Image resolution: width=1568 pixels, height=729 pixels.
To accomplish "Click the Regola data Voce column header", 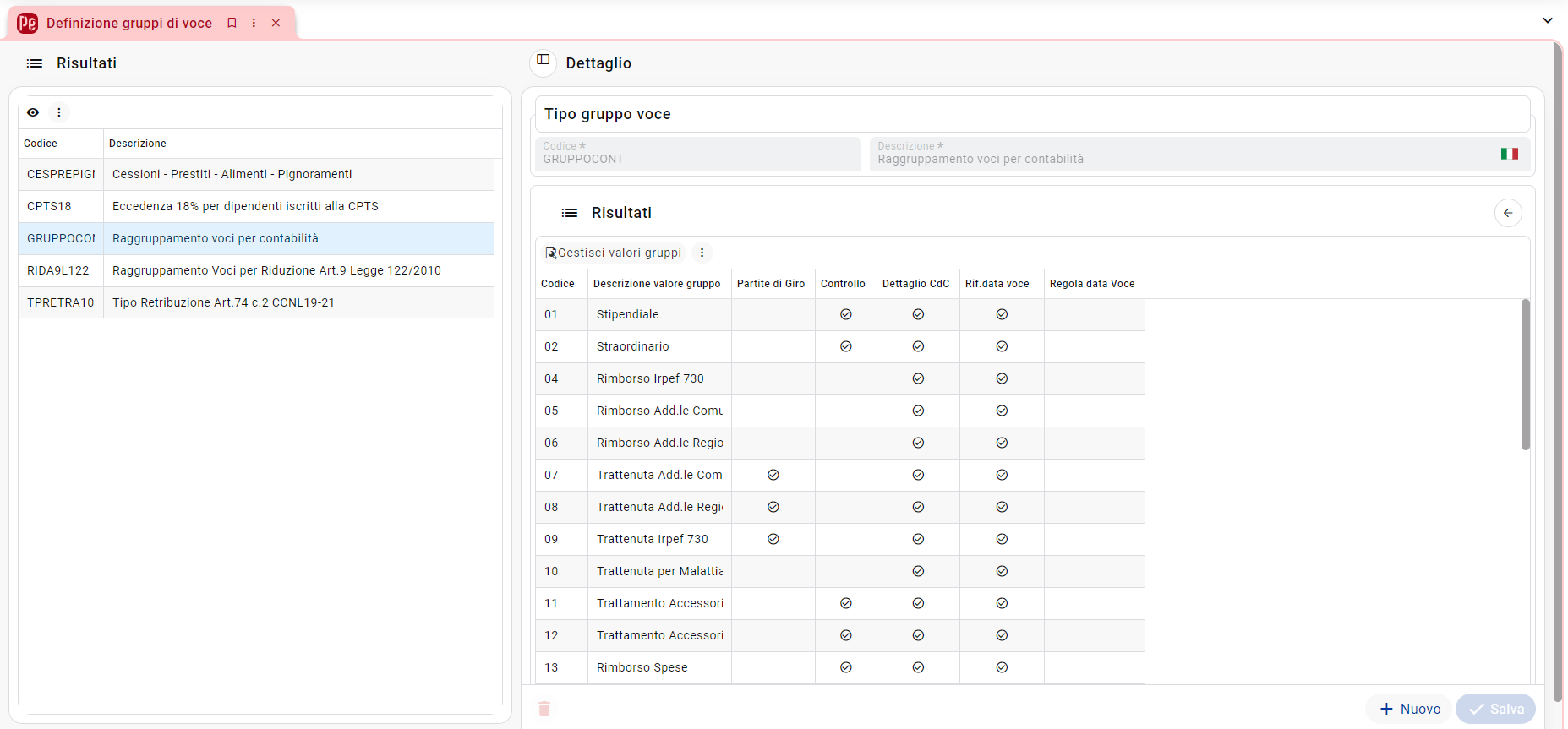I will pos(1092,284).
